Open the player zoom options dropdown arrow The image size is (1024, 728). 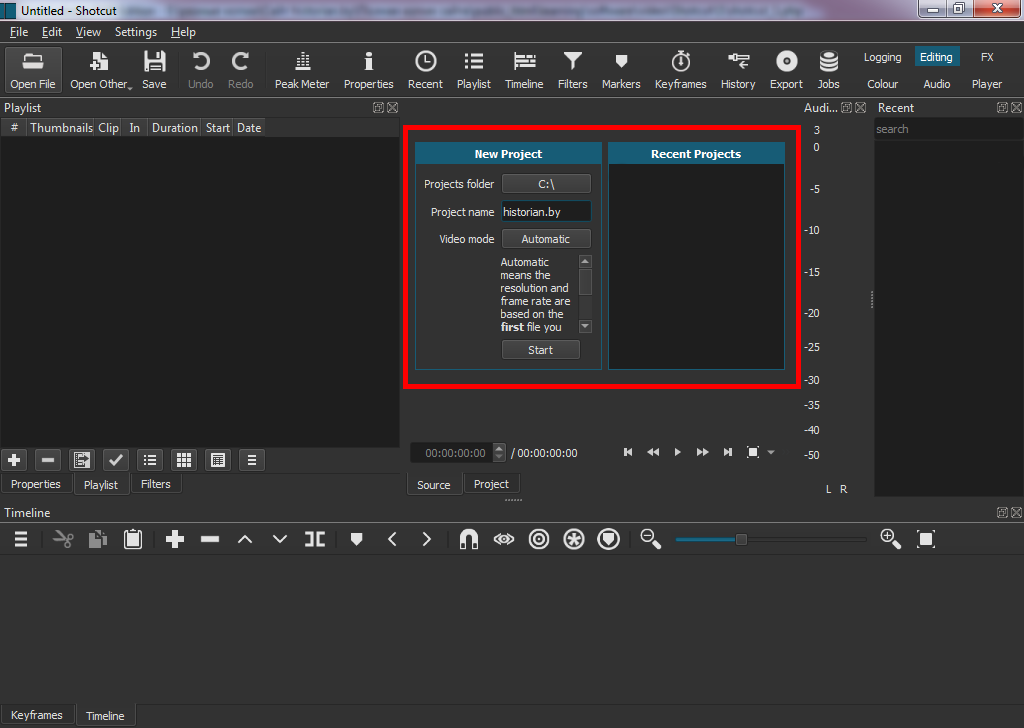pos(771,452)
